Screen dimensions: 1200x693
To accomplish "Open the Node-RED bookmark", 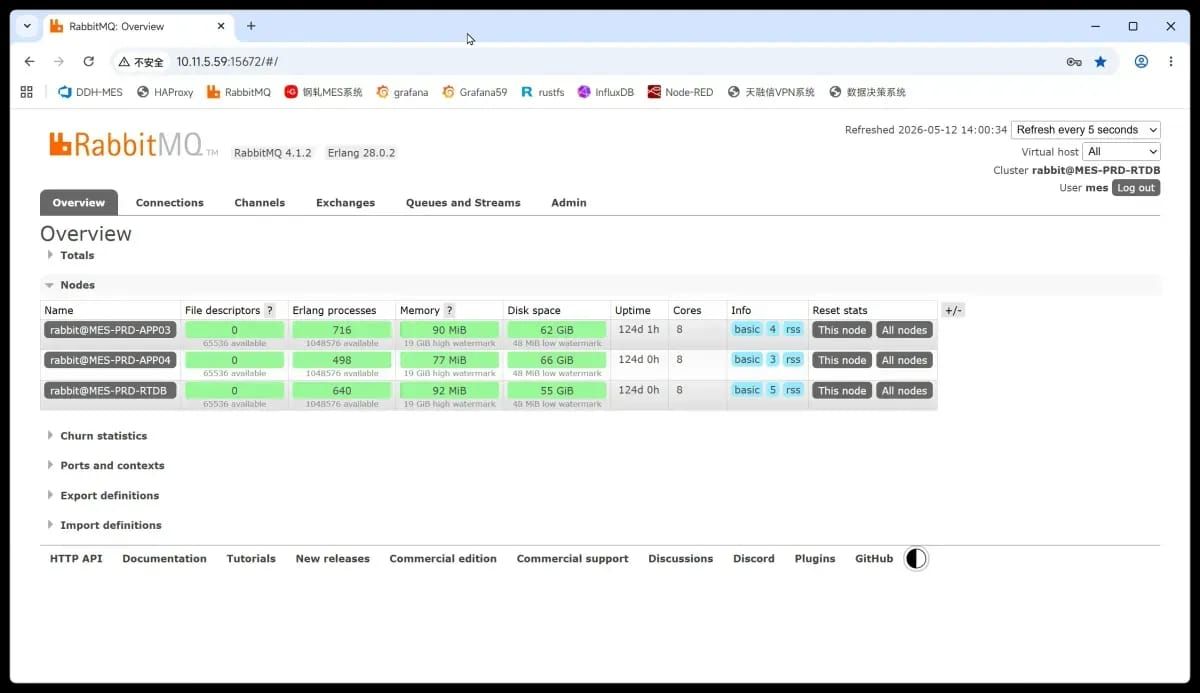I will [680, 92].
